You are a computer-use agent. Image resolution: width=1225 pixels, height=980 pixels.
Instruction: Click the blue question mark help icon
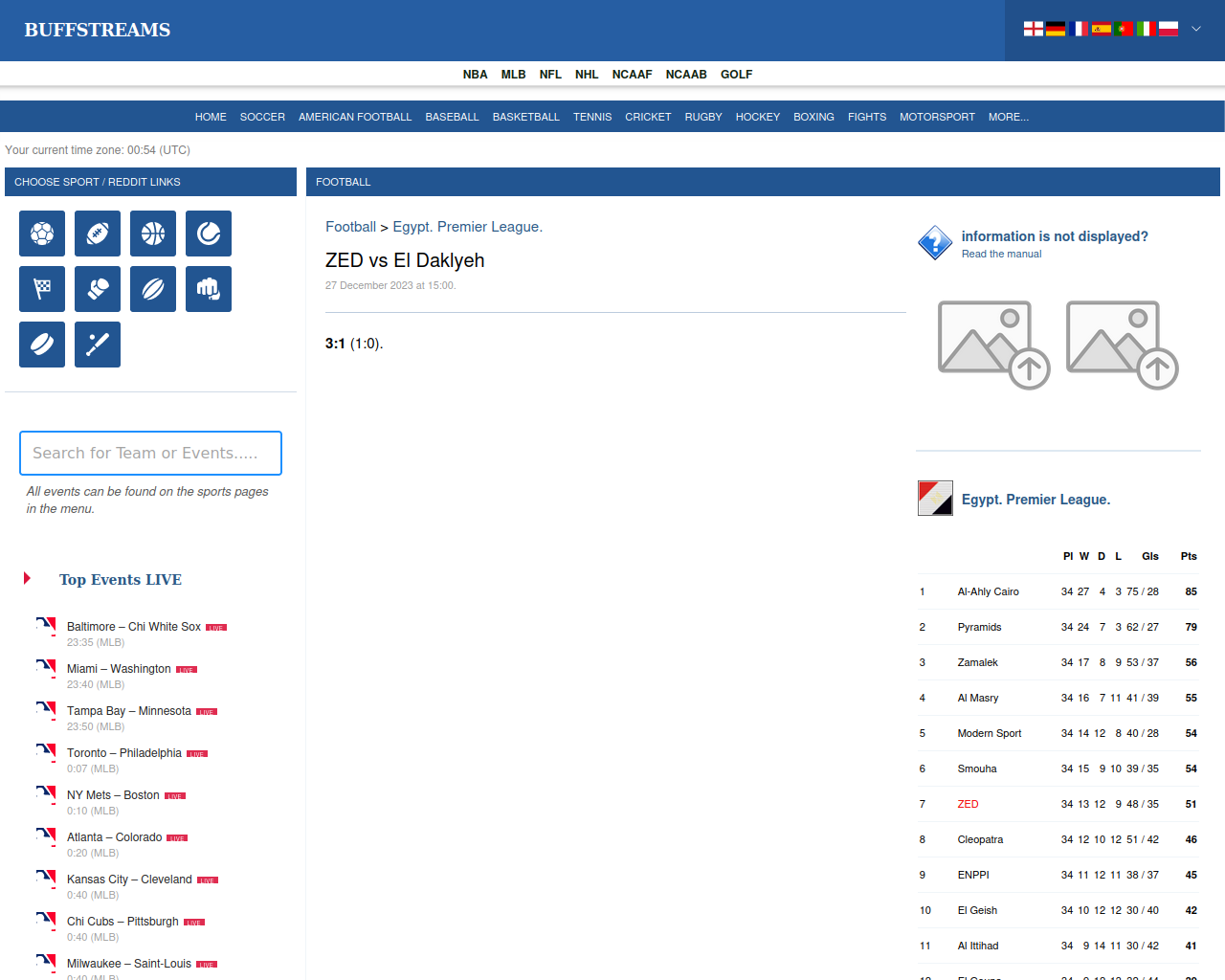point(934,243)
